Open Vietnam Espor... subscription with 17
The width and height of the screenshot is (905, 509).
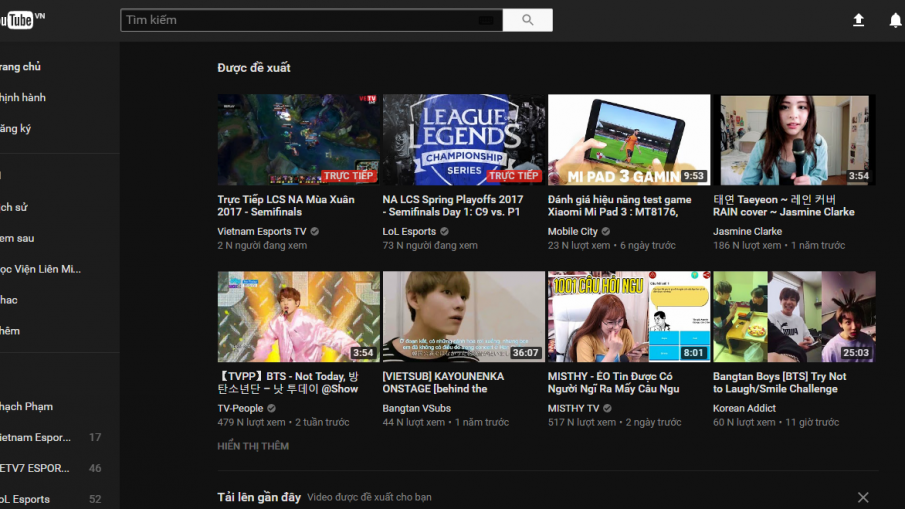pyautogui.click(x=51, y=437)
